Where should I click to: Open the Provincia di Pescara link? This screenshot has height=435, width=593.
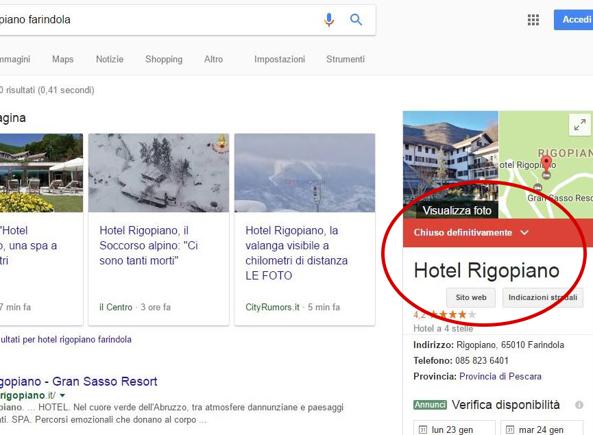(x=500, y=376)
